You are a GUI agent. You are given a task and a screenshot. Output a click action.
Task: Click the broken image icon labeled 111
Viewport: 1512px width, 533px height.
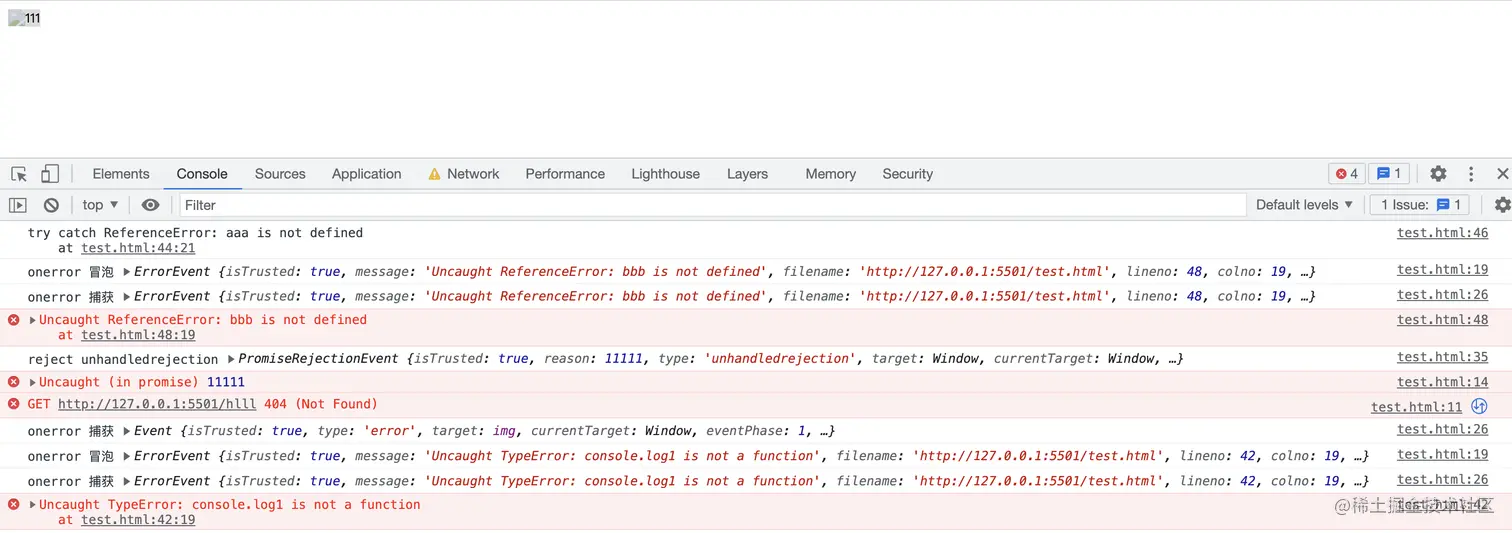pyautogui.click(x=24, y=18)
